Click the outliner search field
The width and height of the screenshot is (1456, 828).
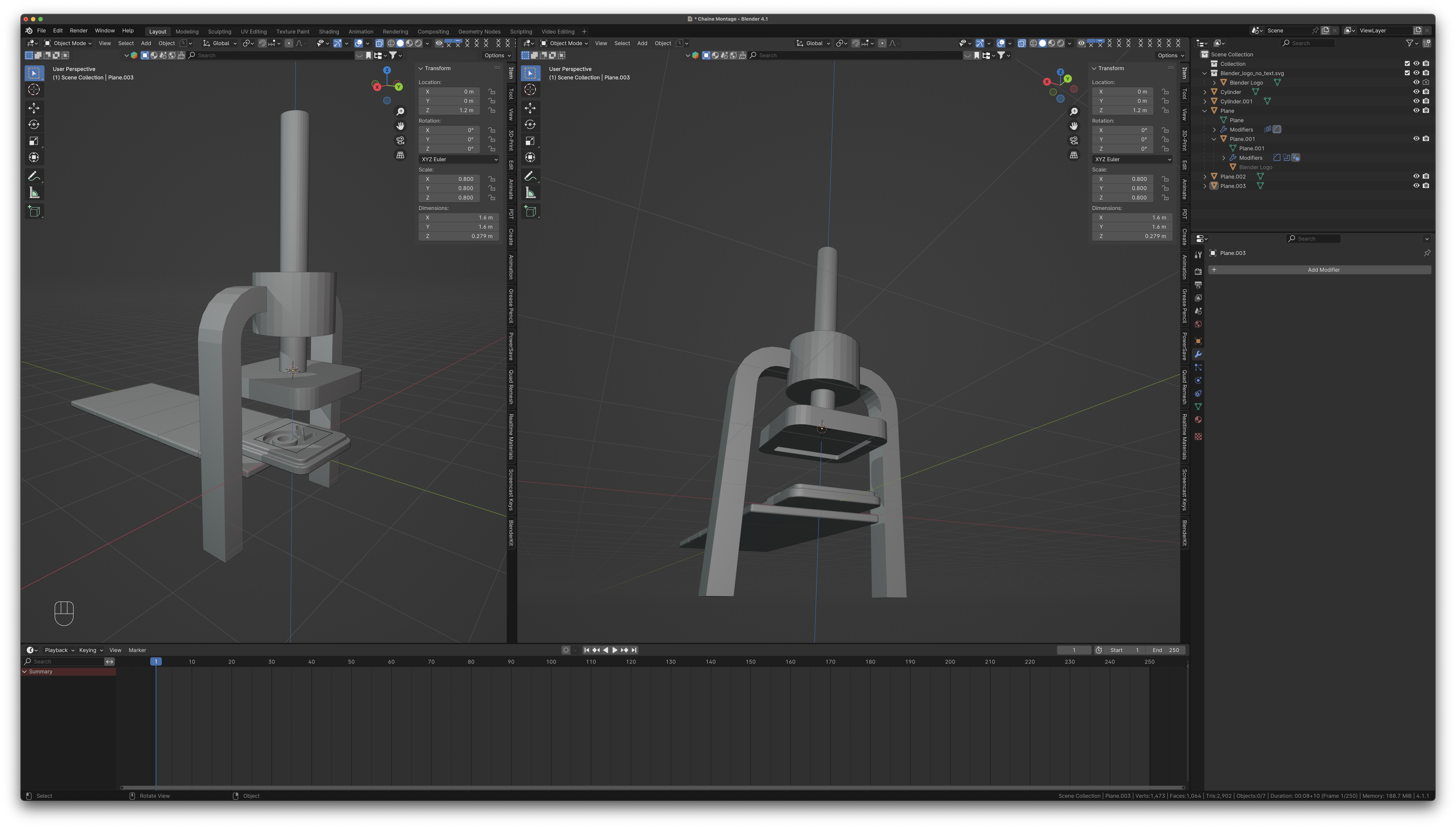pyautogui.click(x=1308, y=43)
